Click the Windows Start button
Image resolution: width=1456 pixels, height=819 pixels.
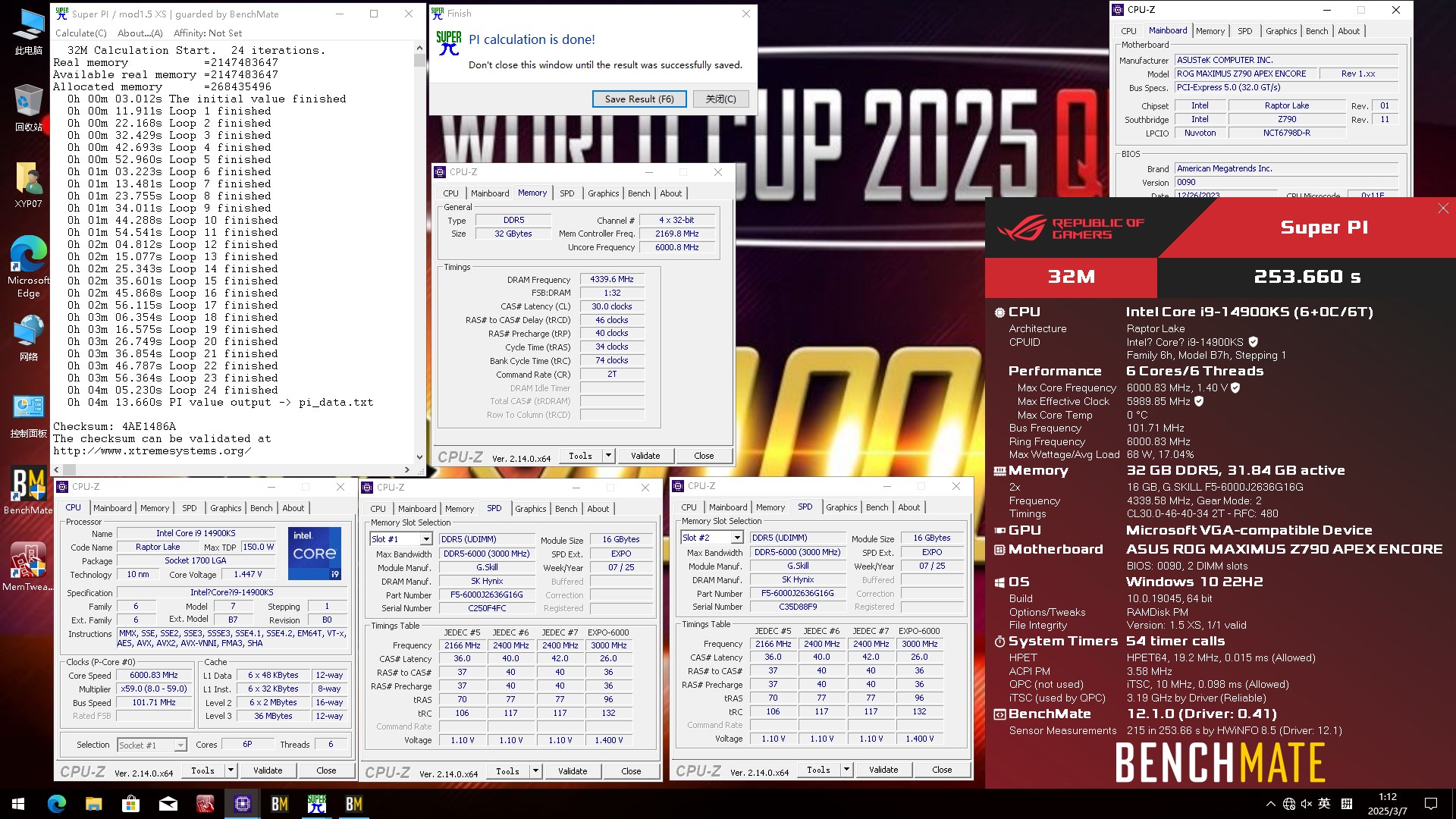pyautogui.click(x=18, y=804)
